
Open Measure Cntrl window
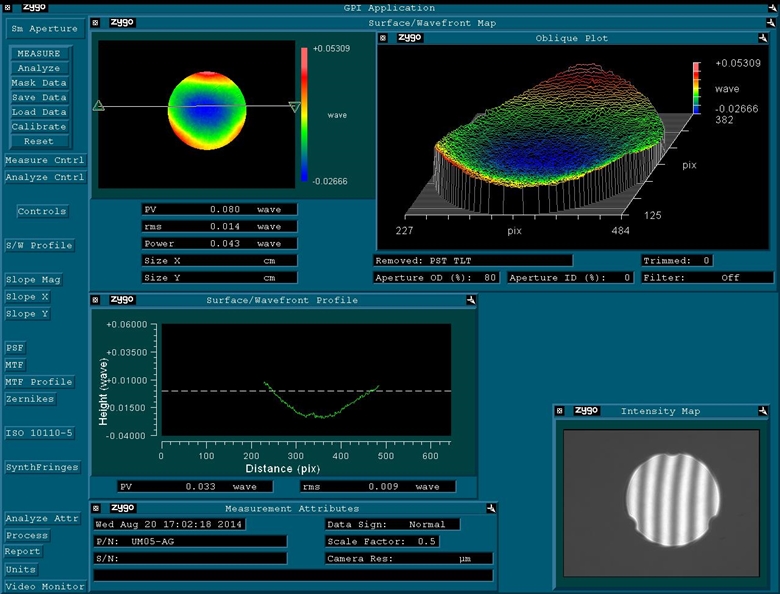coord(45,160)
